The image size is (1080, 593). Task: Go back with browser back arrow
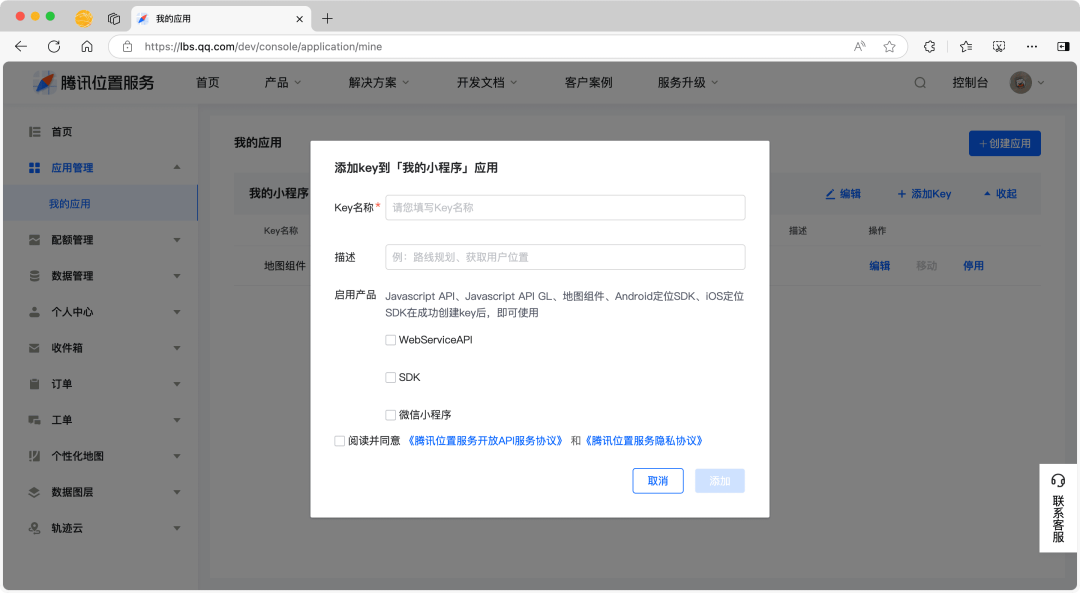click(21, 46)
